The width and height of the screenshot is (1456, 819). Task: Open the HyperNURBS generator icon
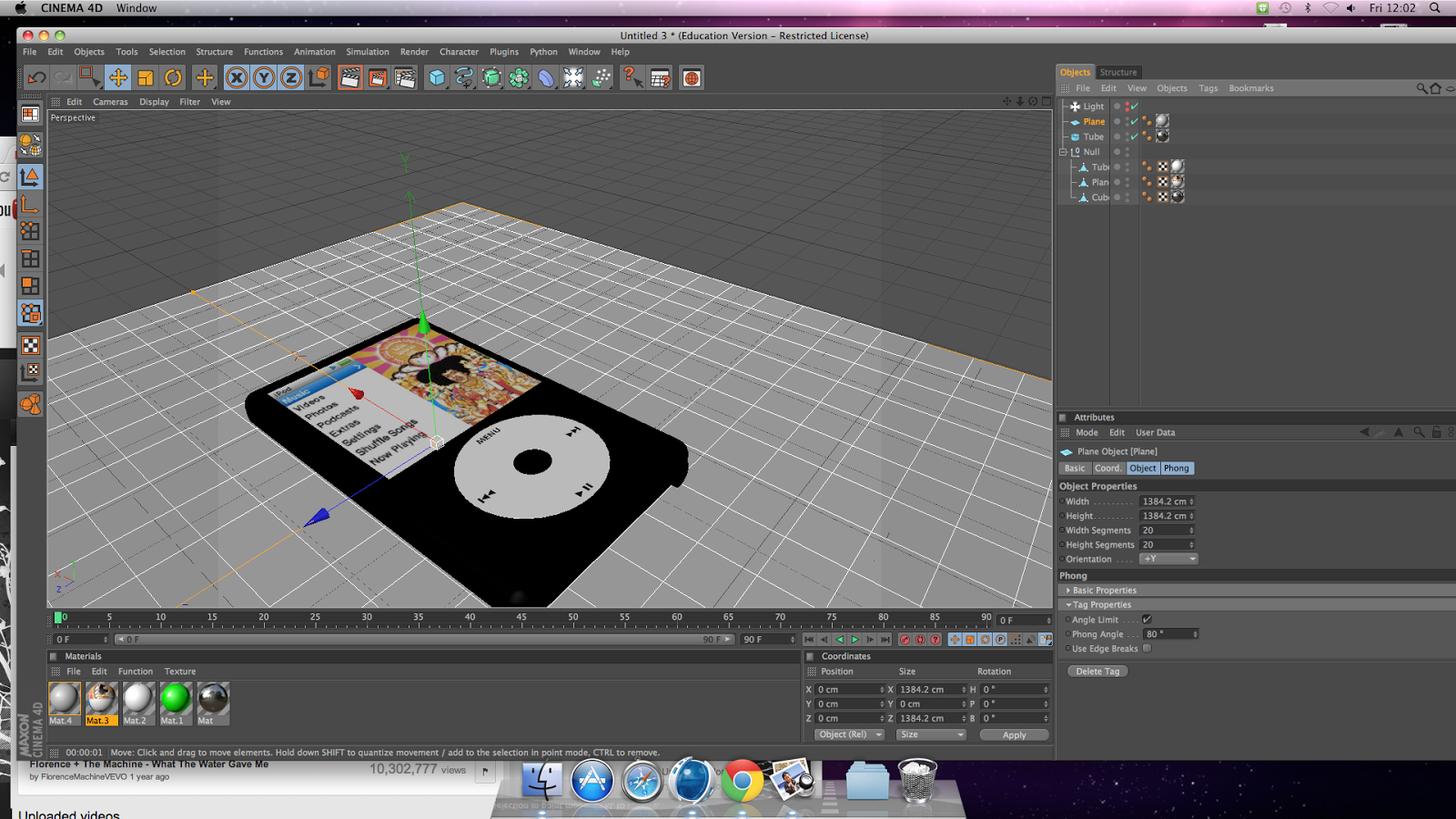491,78
